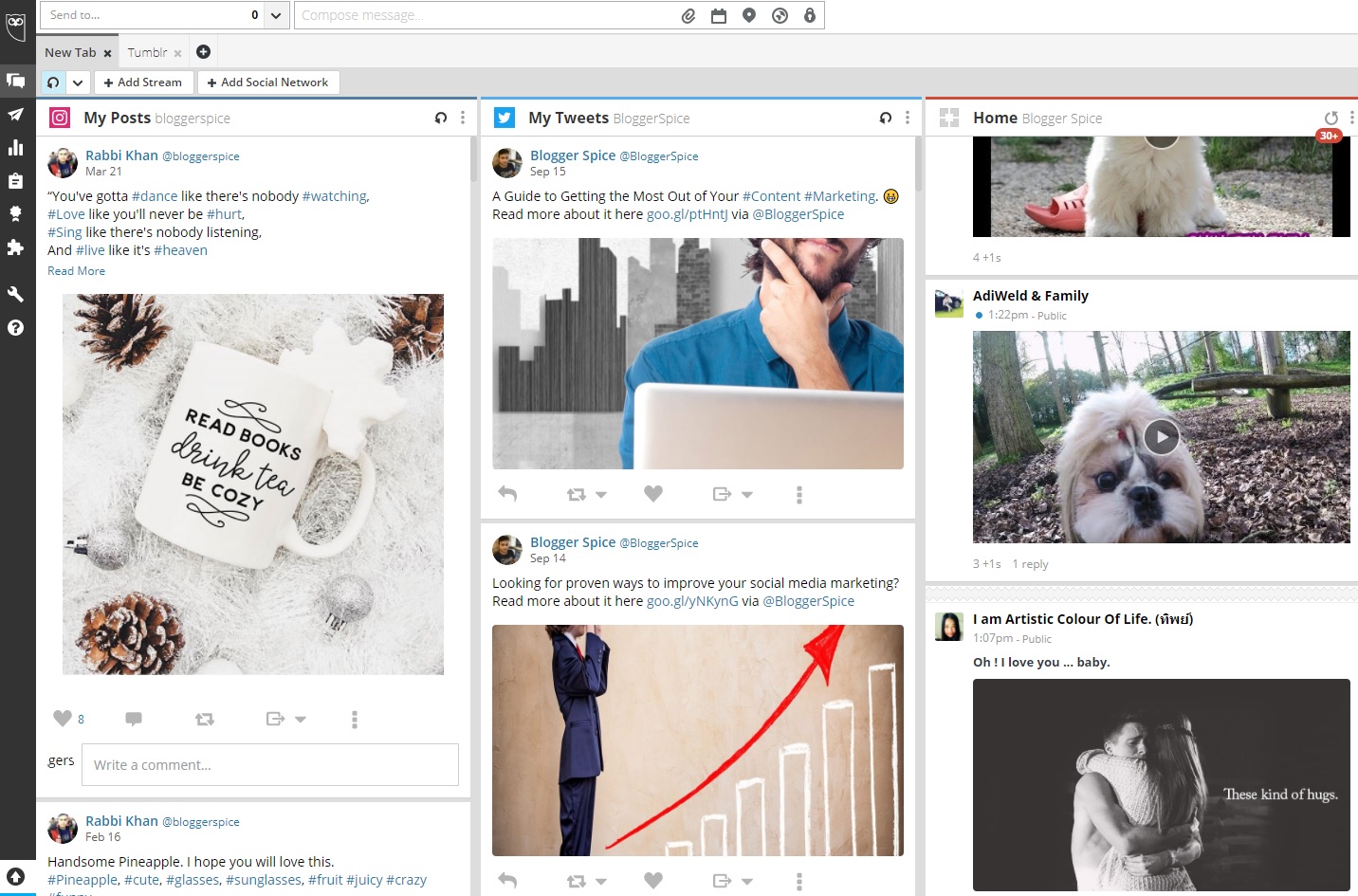Open the My Tweets stream options menu
Image resolution: width=1358 pixels, height=896 pixels.
pyautogui.click(x=907, y=118)
